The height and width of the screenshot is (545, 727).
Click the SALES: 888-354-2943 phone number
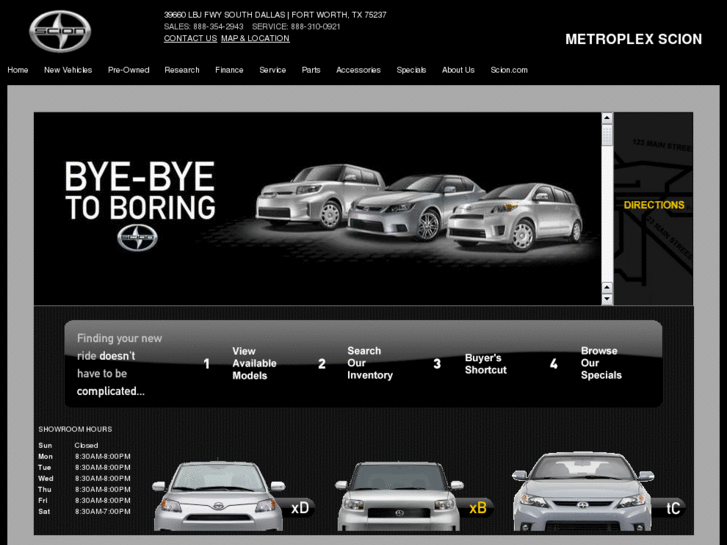pos(204,27)
